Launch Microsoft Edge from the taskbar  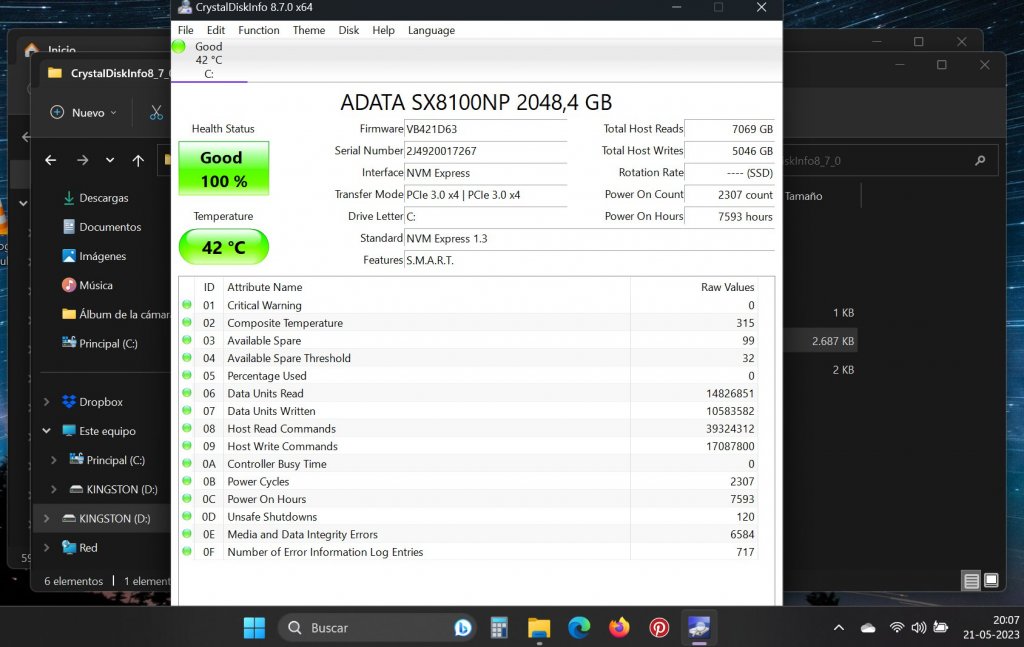(x=579, y=627)
